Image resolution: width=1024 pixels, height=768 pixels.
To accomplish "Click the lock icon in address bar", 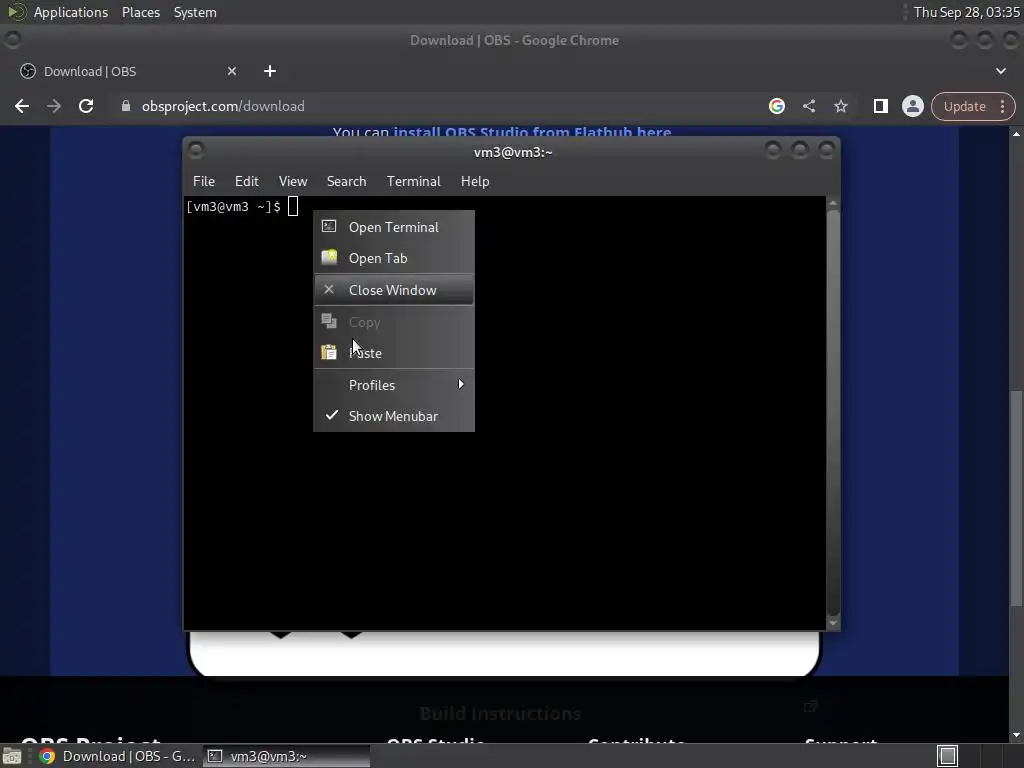I will [x=126, y=106].
